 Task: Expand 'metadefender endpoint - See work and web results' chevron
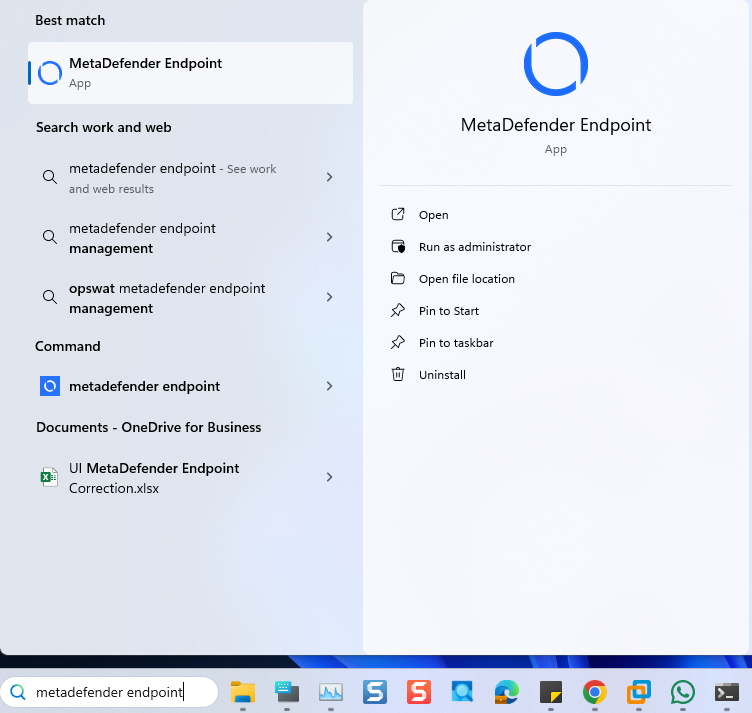[329, 177]
